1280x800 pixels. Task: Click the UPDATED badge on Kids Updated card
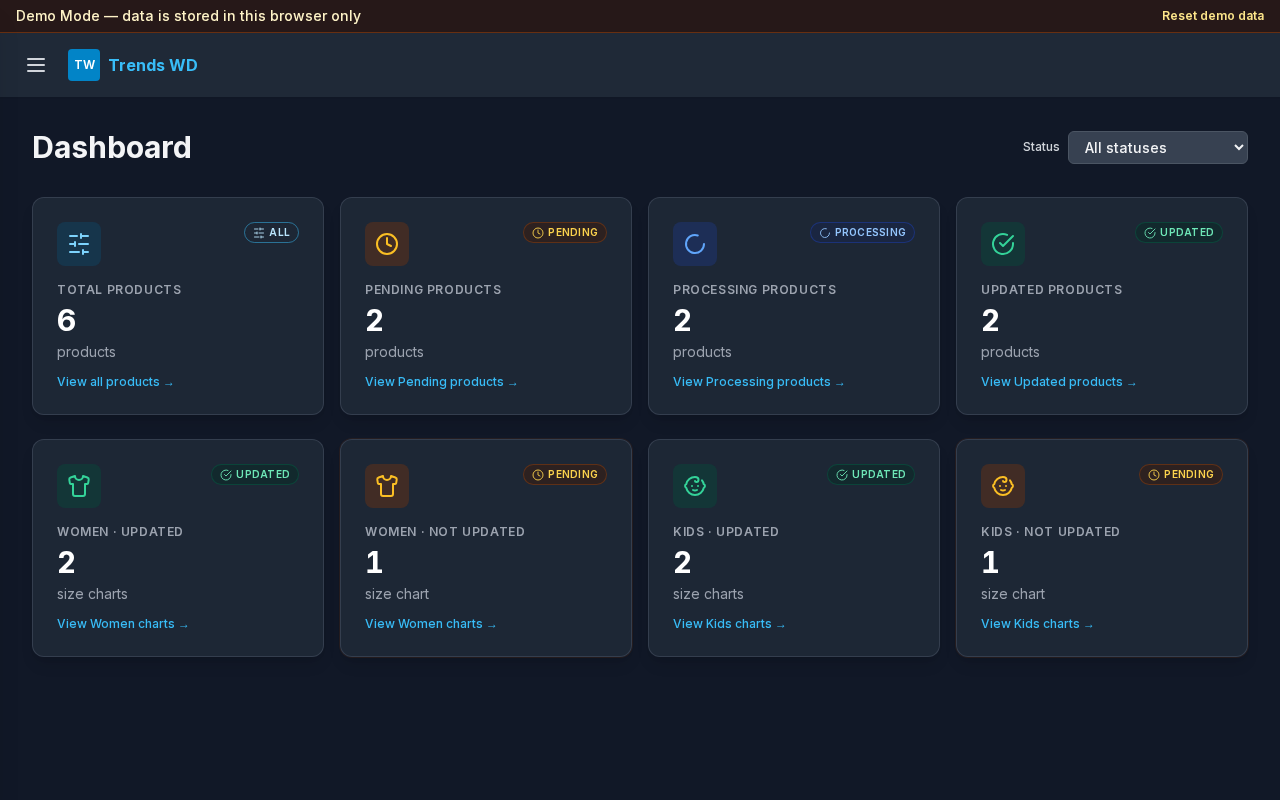click(871, 474)
